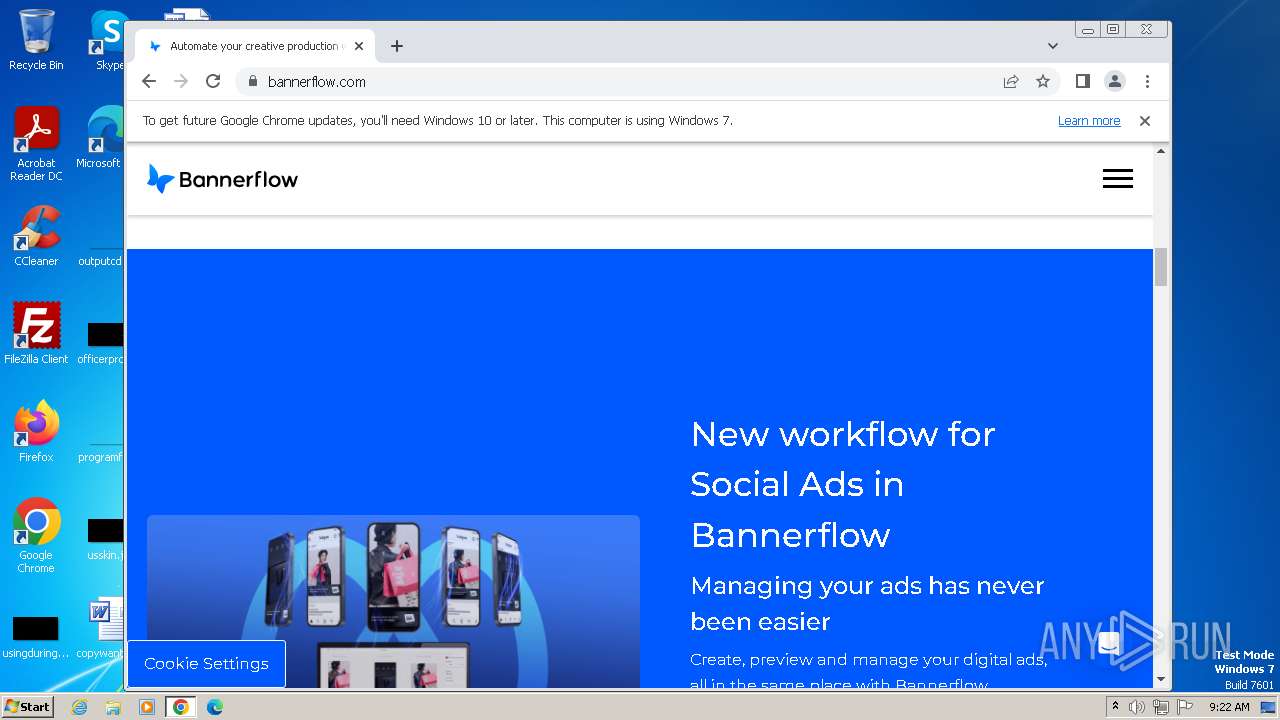The image size is (1280, 720).
Task: Go back to previous page
Action: pos(149,82)
